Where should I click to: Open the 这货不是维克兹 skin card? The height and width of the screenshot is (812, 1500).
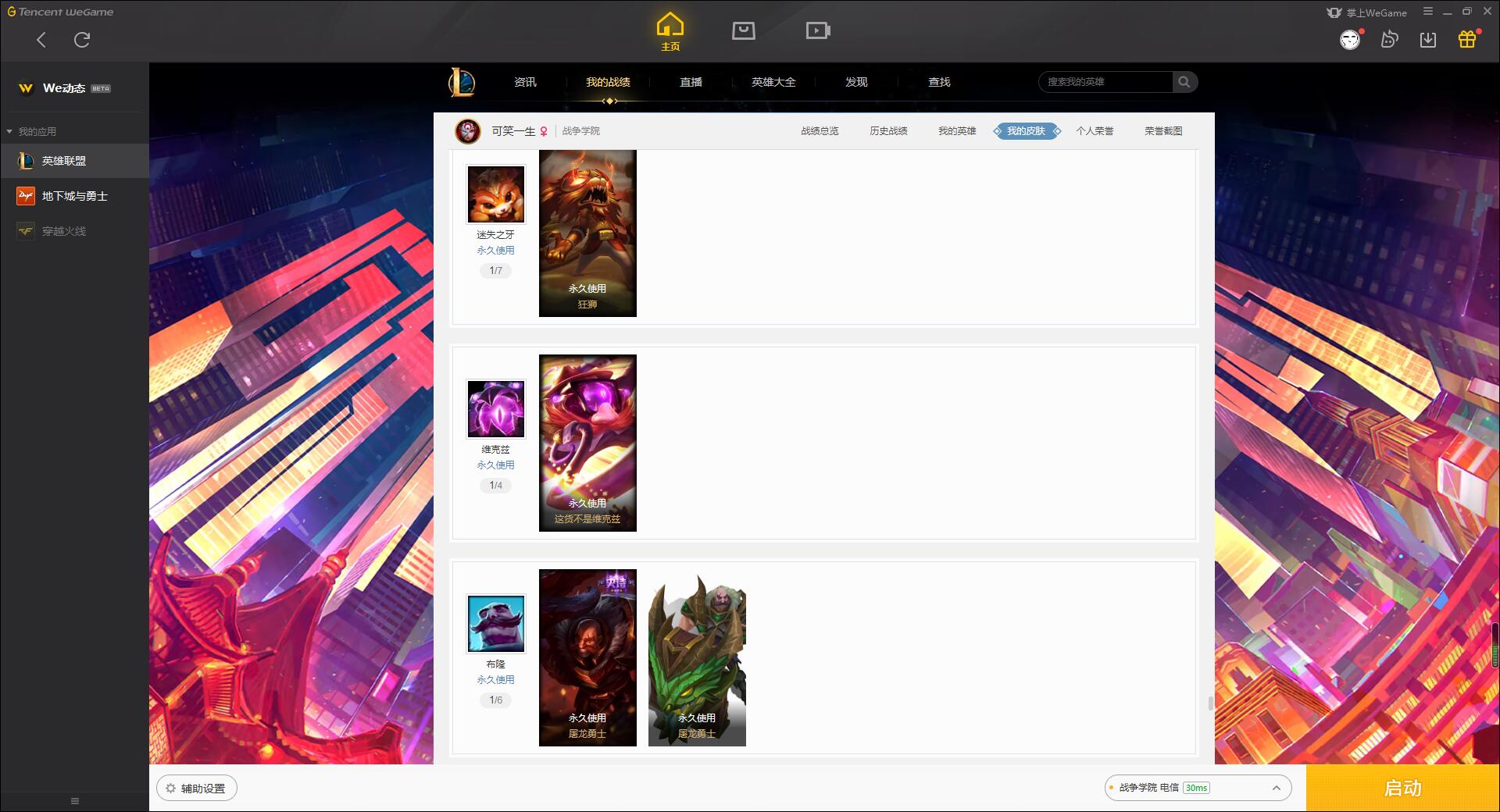pos(587,443)
